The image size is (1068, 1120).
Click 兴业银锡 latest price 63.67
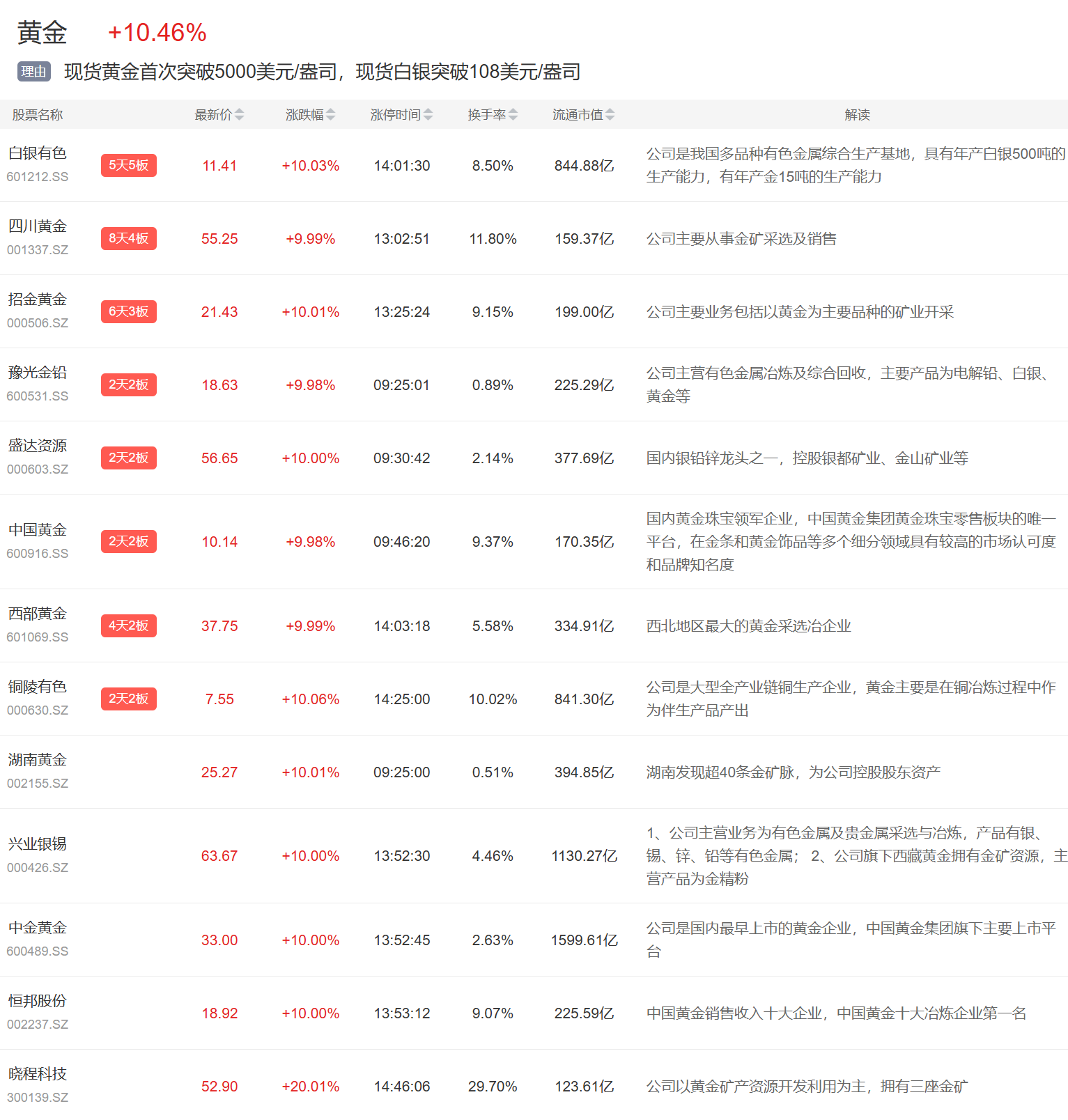(219, 856)
